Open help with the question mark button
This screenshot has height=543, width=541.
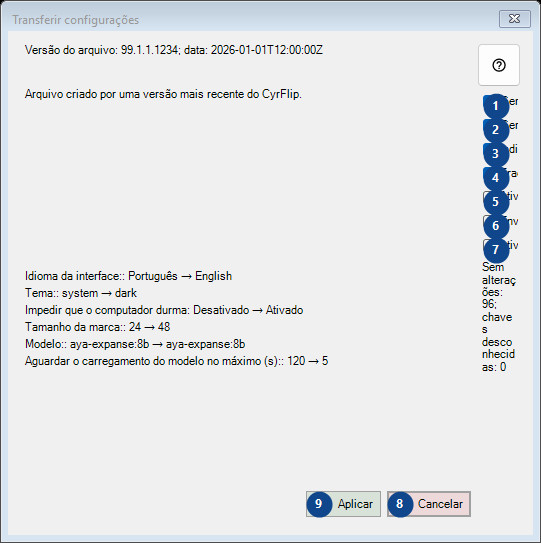[499, 65]
